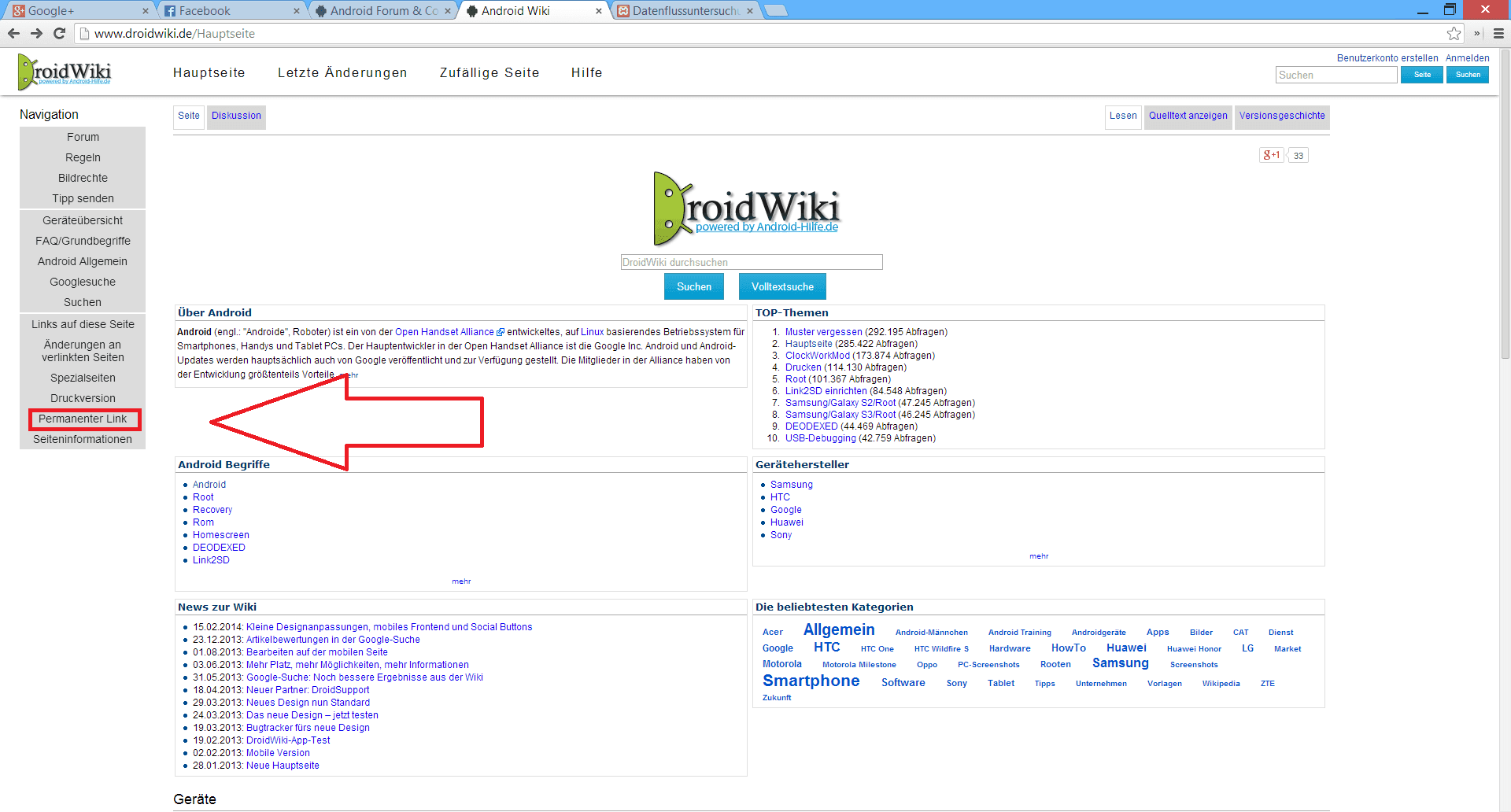Click the browser back arrow

click(13, 33)
